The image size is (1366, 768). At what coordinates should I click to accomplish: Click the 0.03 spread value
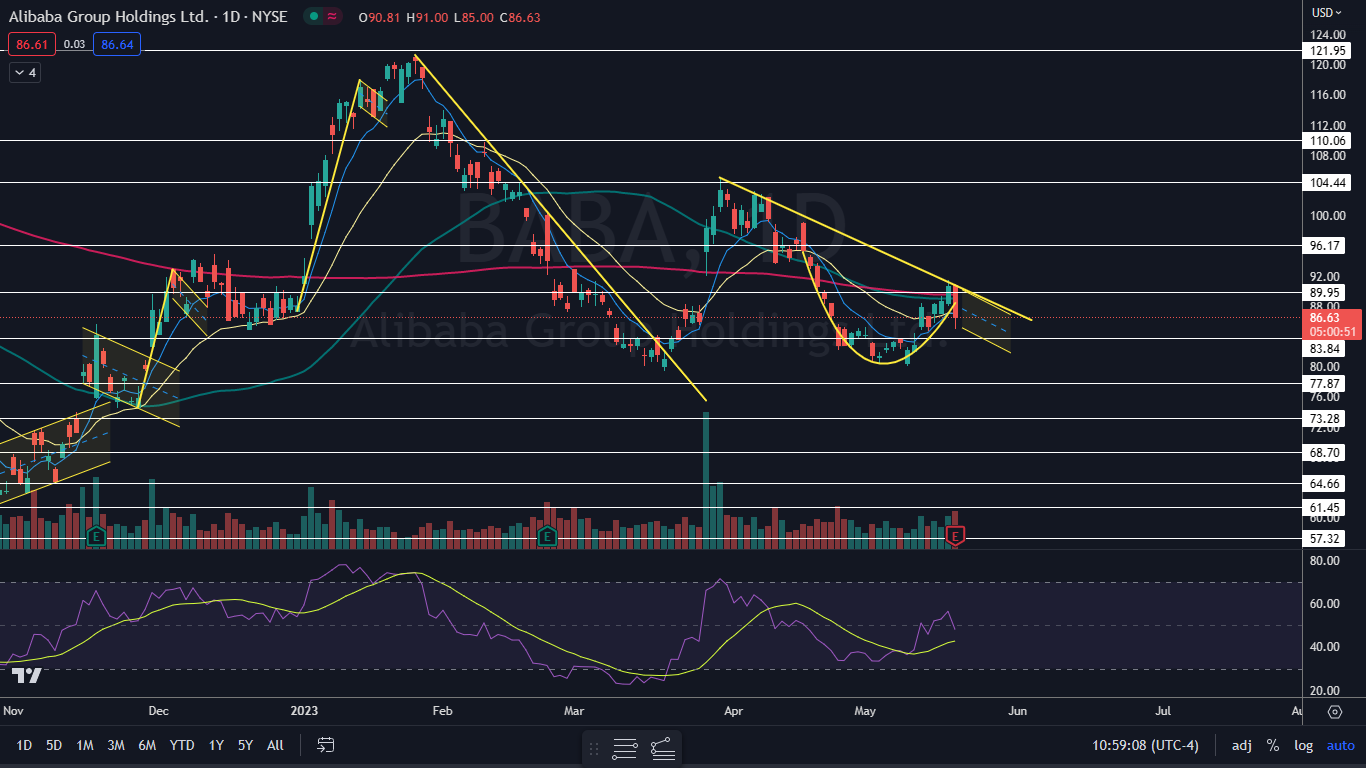point(75,44)
